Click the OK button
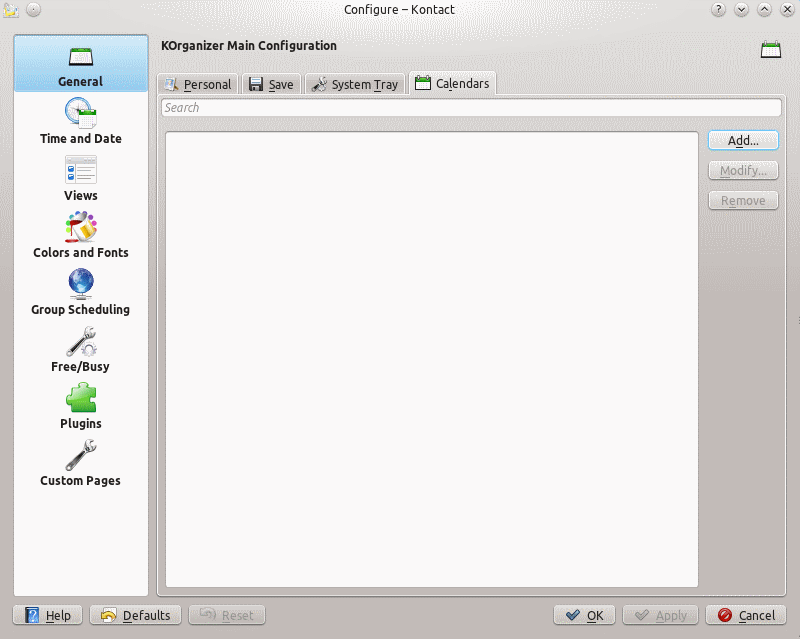This screenshot has width=800, height=639. [x=585, y=615]
